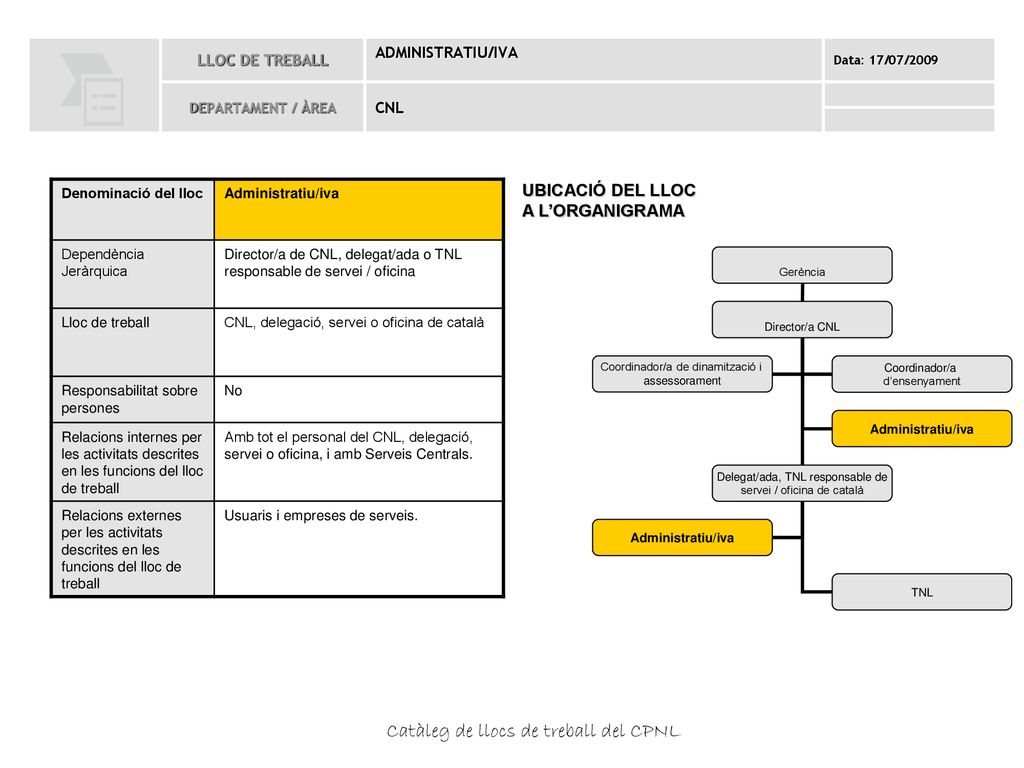The width and height of the screenshot is (1024, 768).
Task: Select the 'UBICACIÓ DEL LLOC A L'ORGANIGRAMA' heading
Action: pos(609,200)
